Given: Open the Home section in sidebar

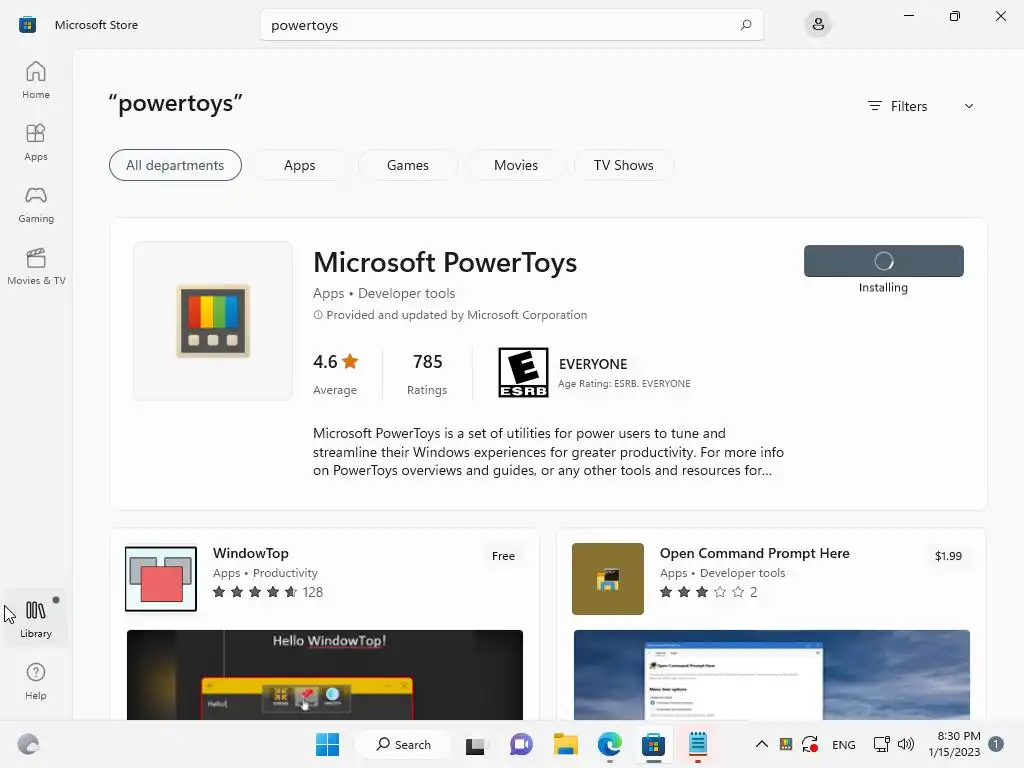Looking at the screenshot, I should point(36,80).
